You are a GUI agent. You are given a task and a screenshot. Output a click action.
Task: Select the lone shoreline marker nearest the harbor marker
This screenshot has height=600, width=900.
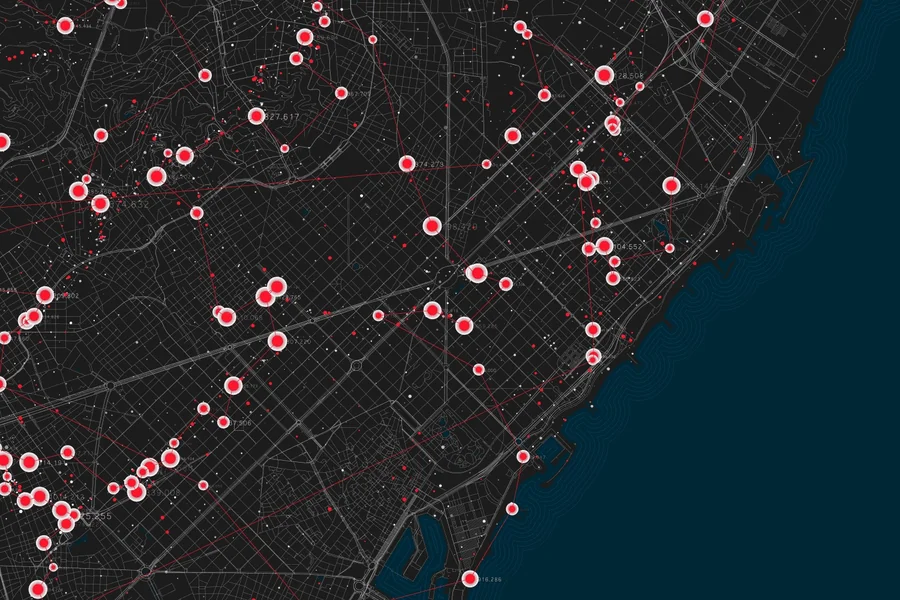(512, 509)
